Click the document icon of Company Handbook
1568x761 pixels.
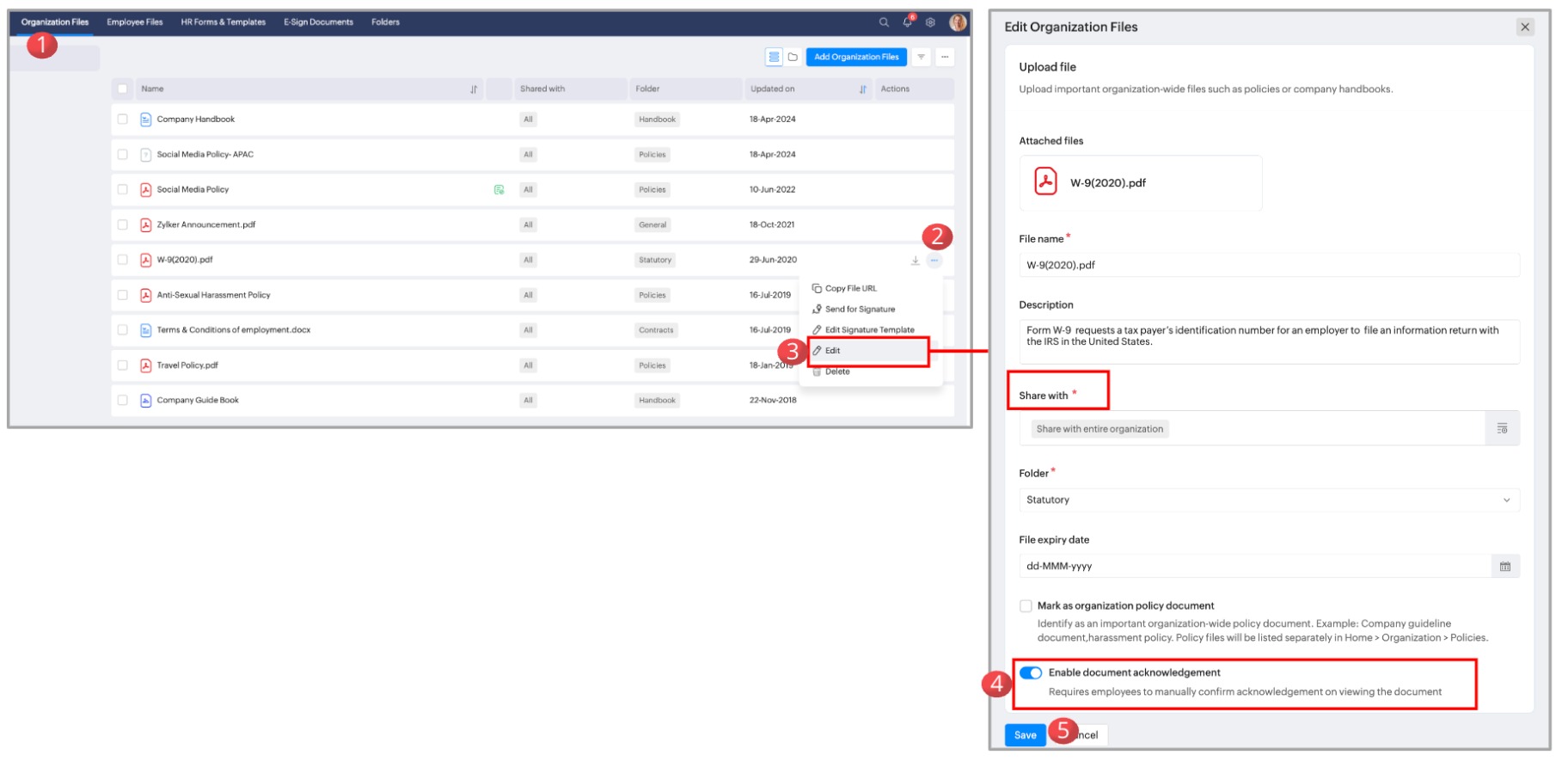tap(146, 120)
